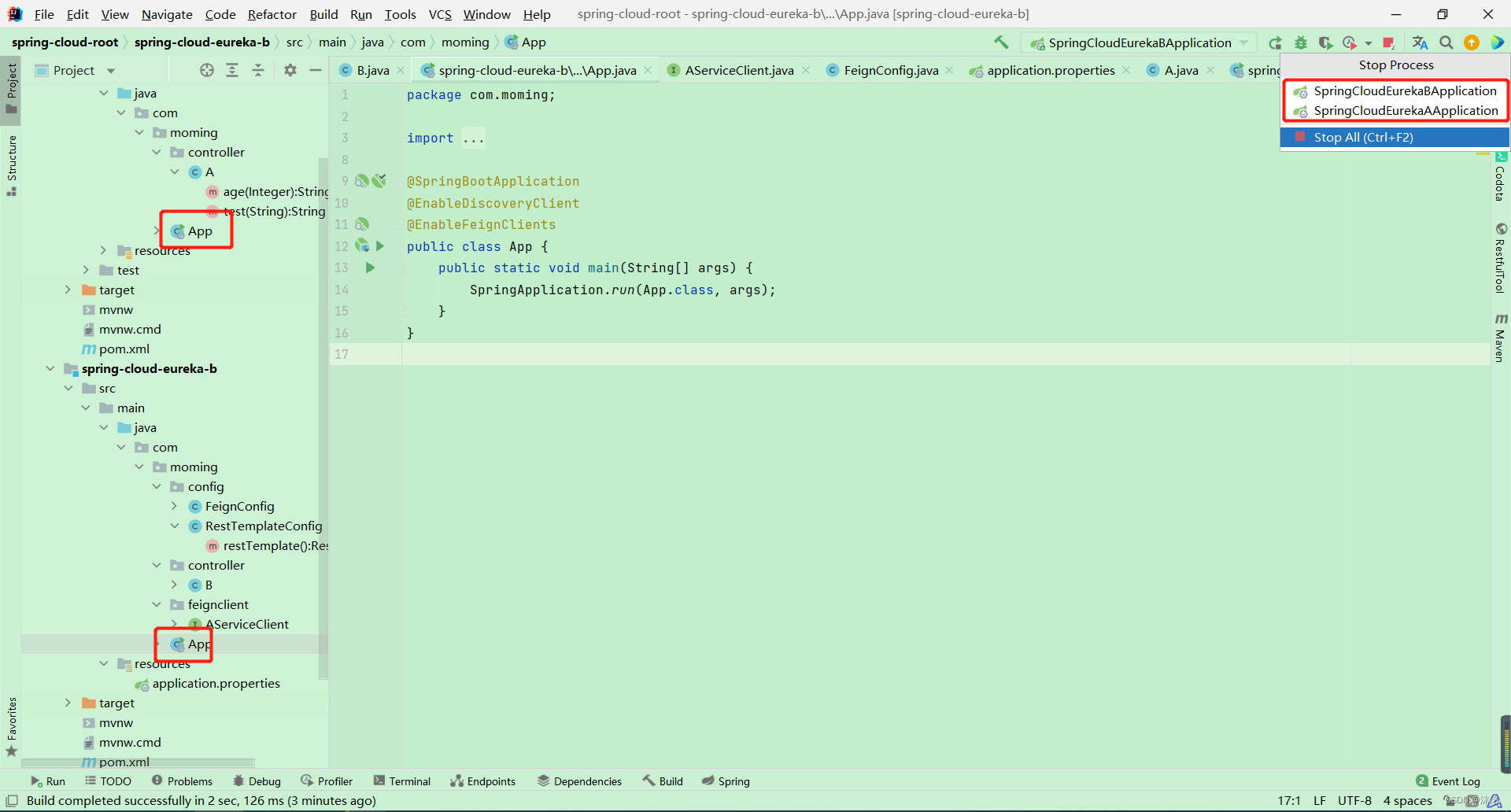Open SpringCloudEurekaBApplication run configuration dropdown

pyautogui.click(x=1140, y=42)
